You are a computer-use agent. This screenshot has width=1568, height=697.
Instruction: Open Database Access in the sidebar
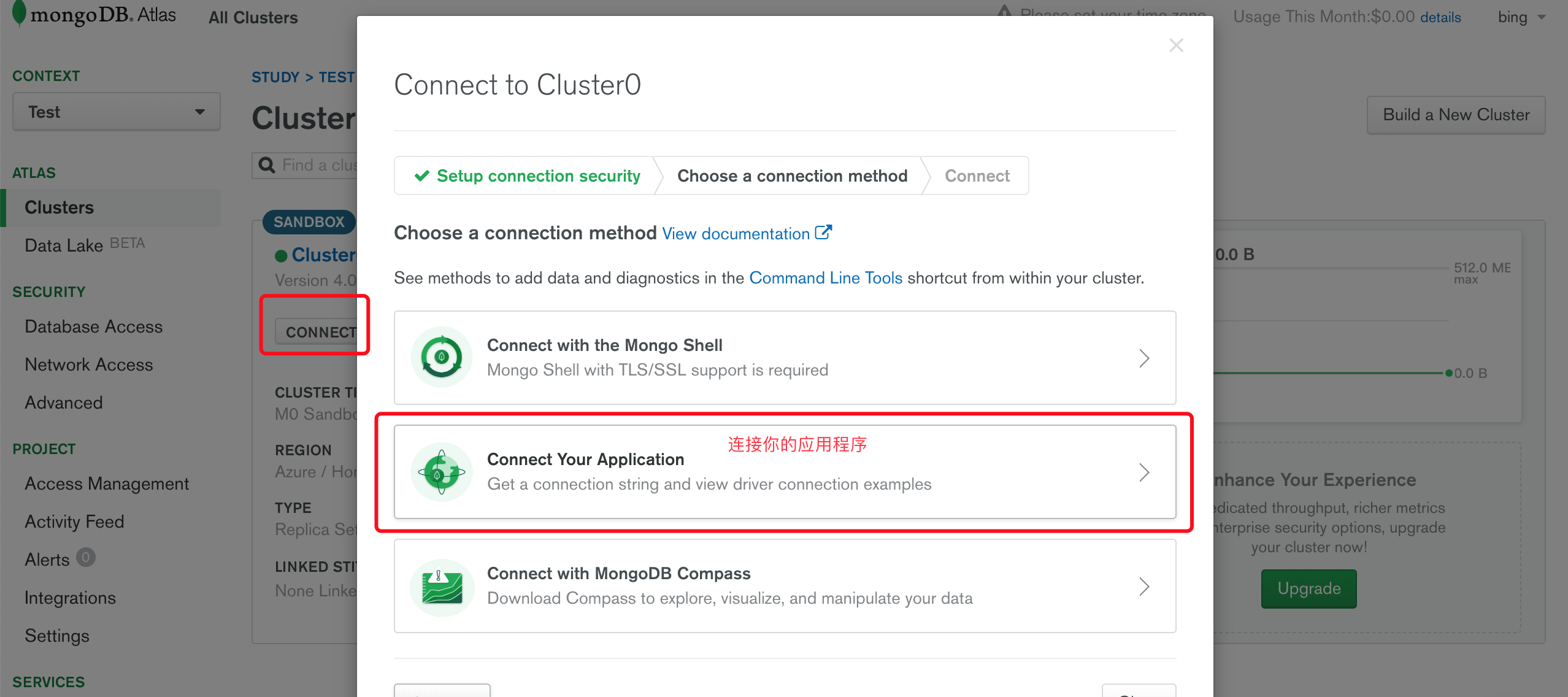(94, 326)
